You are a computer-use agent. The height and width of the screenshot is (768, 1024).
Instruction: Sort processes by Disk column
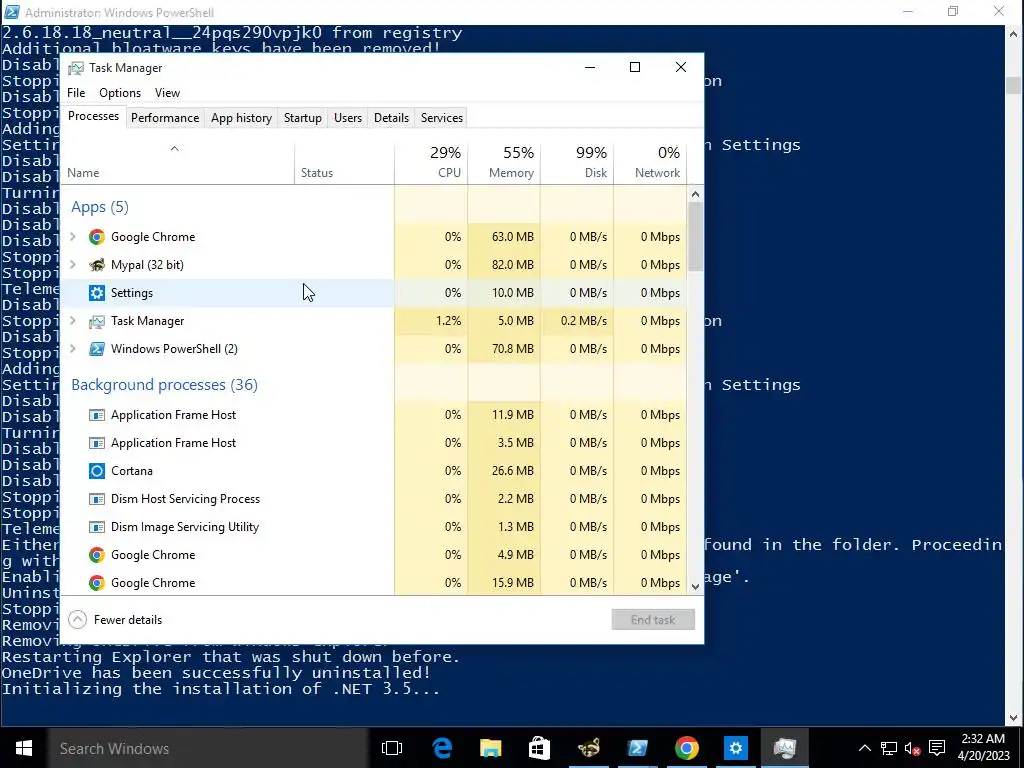pyautogui.click(x=577, y=162)
